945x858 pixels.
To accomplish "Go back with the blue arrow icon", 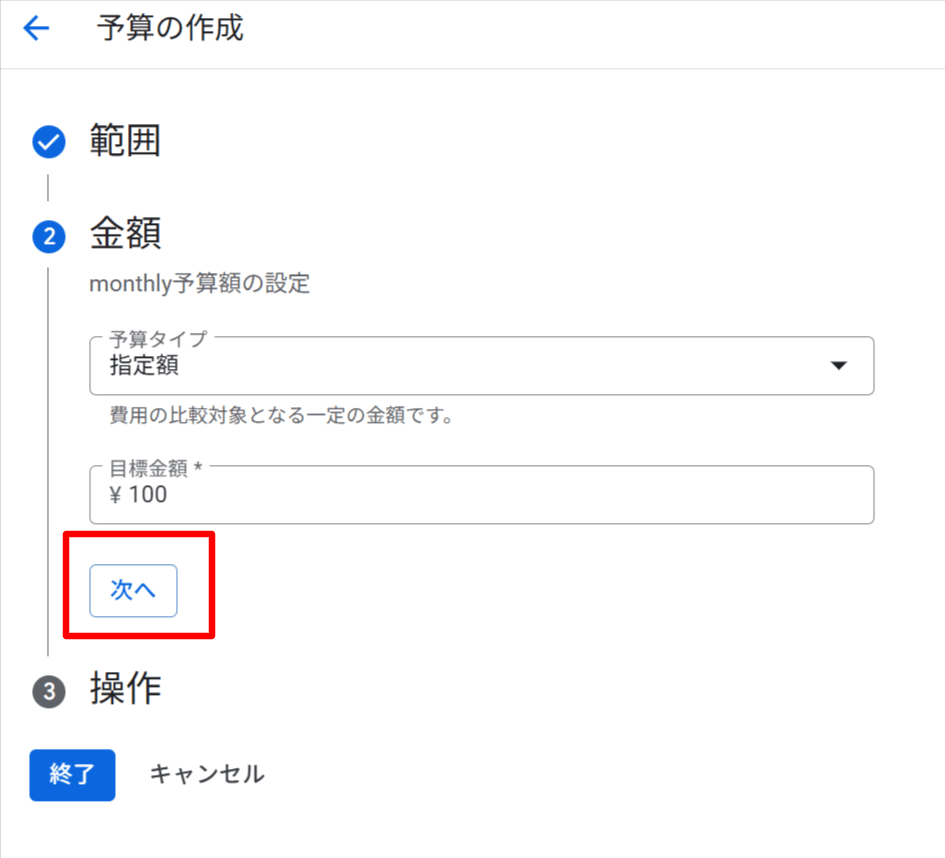I will point(36,28).
